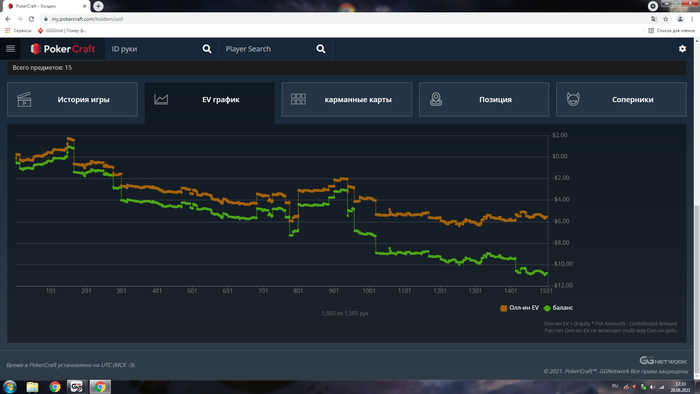Click the PokerCraft logo
The height and width of the screenshot is (394, 700).
click(x=62, y=49)
